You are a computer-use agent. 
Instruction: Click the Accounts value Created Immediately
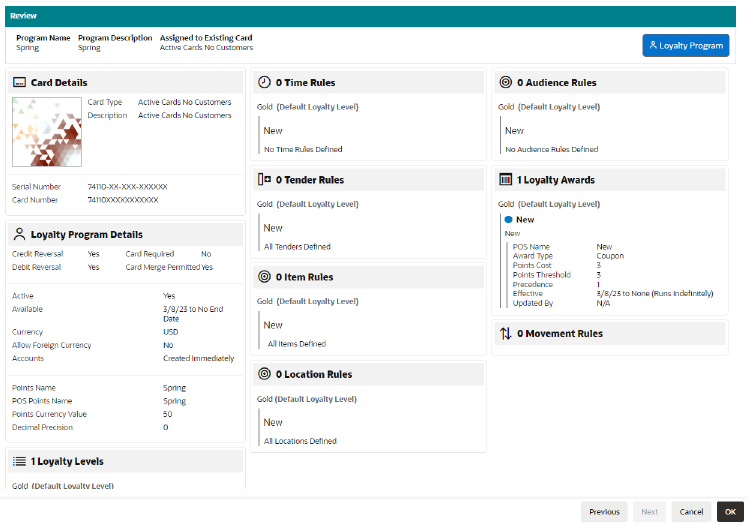pyautogui.click(x=198, y=358)
